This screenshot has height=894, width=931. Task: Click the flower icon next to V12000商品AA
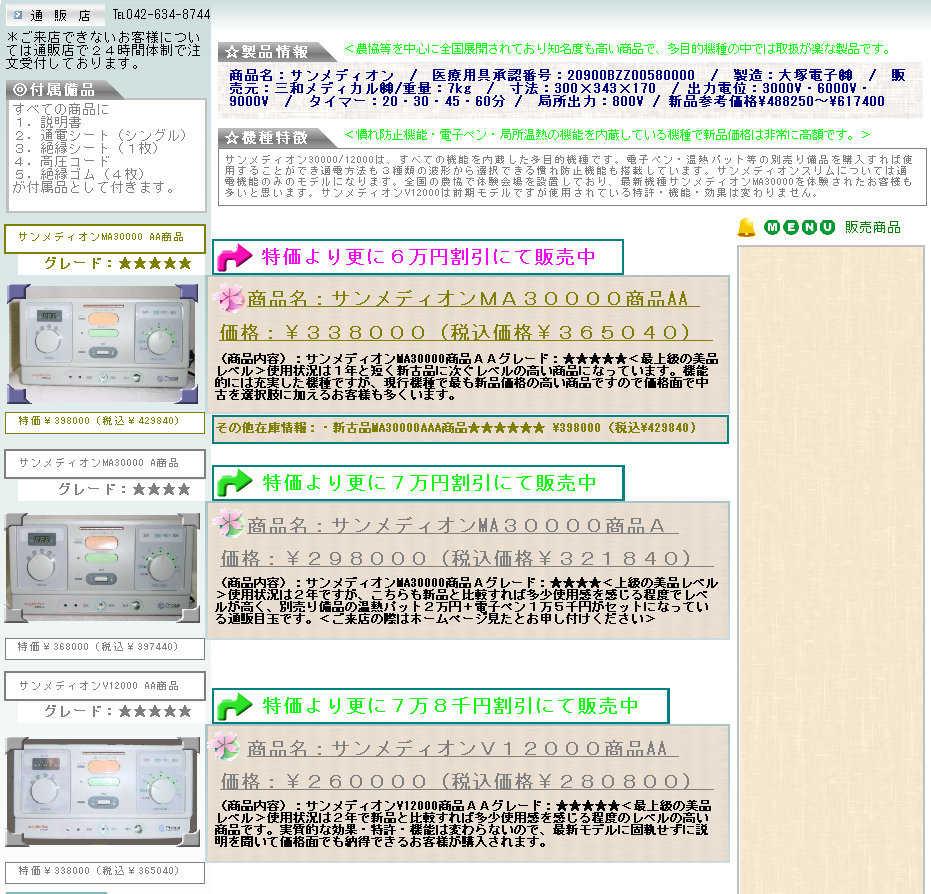click(x=224, y=746)
